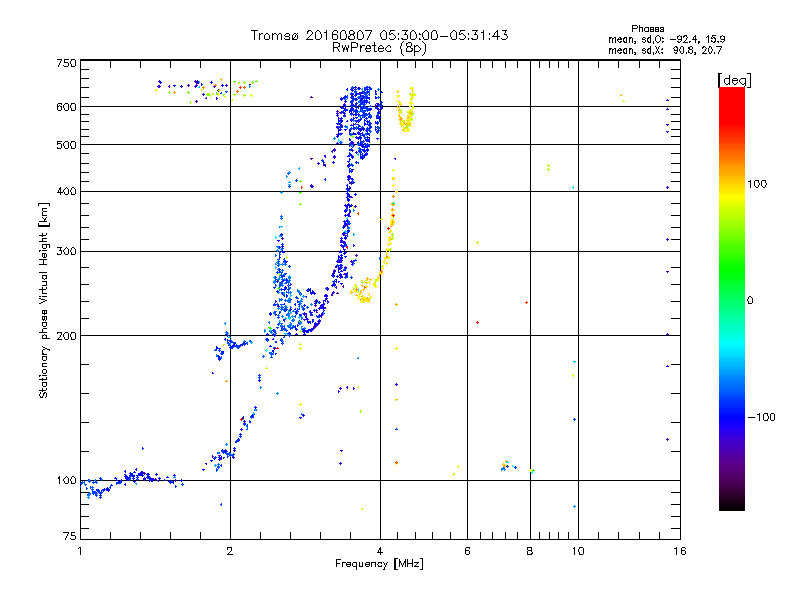Image resolution: width=800 pixels, height=600 pixels.
Task: Click the RwPretec (8p) subtitle
Action: (379, 48)
